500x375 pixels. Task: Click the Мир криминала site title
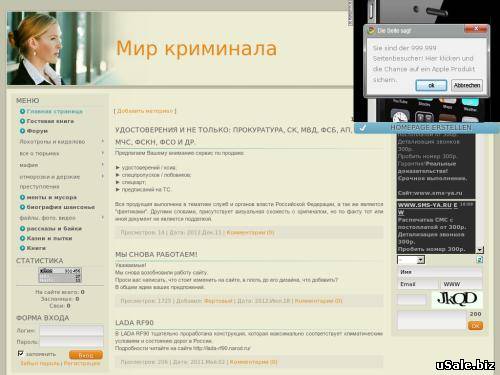[196, 48]
